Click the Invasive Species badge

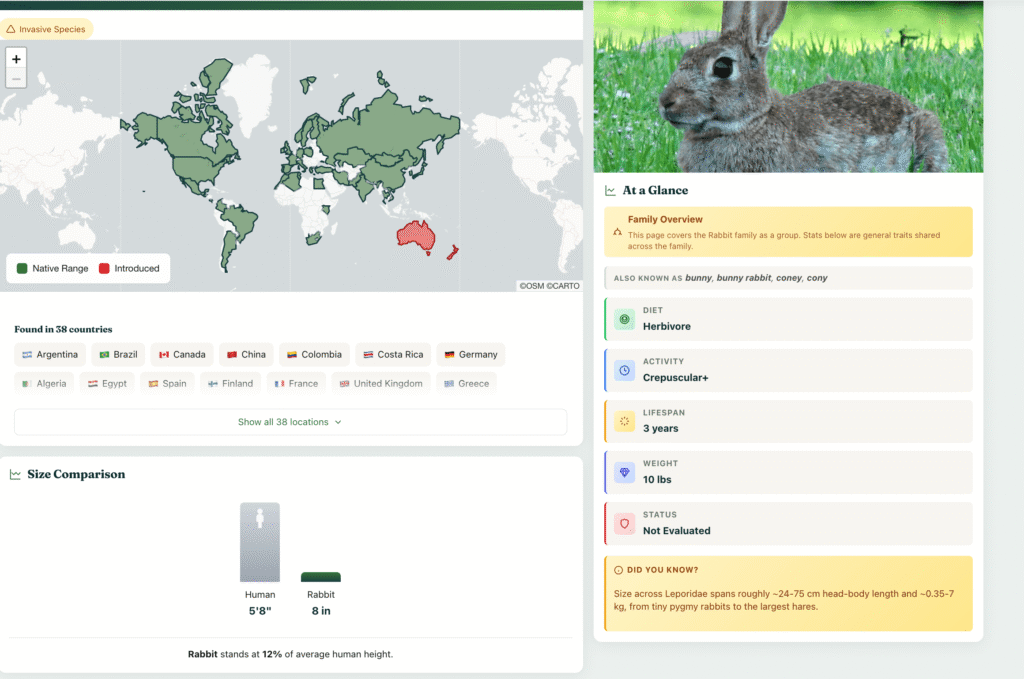click(x=46, y=29)
